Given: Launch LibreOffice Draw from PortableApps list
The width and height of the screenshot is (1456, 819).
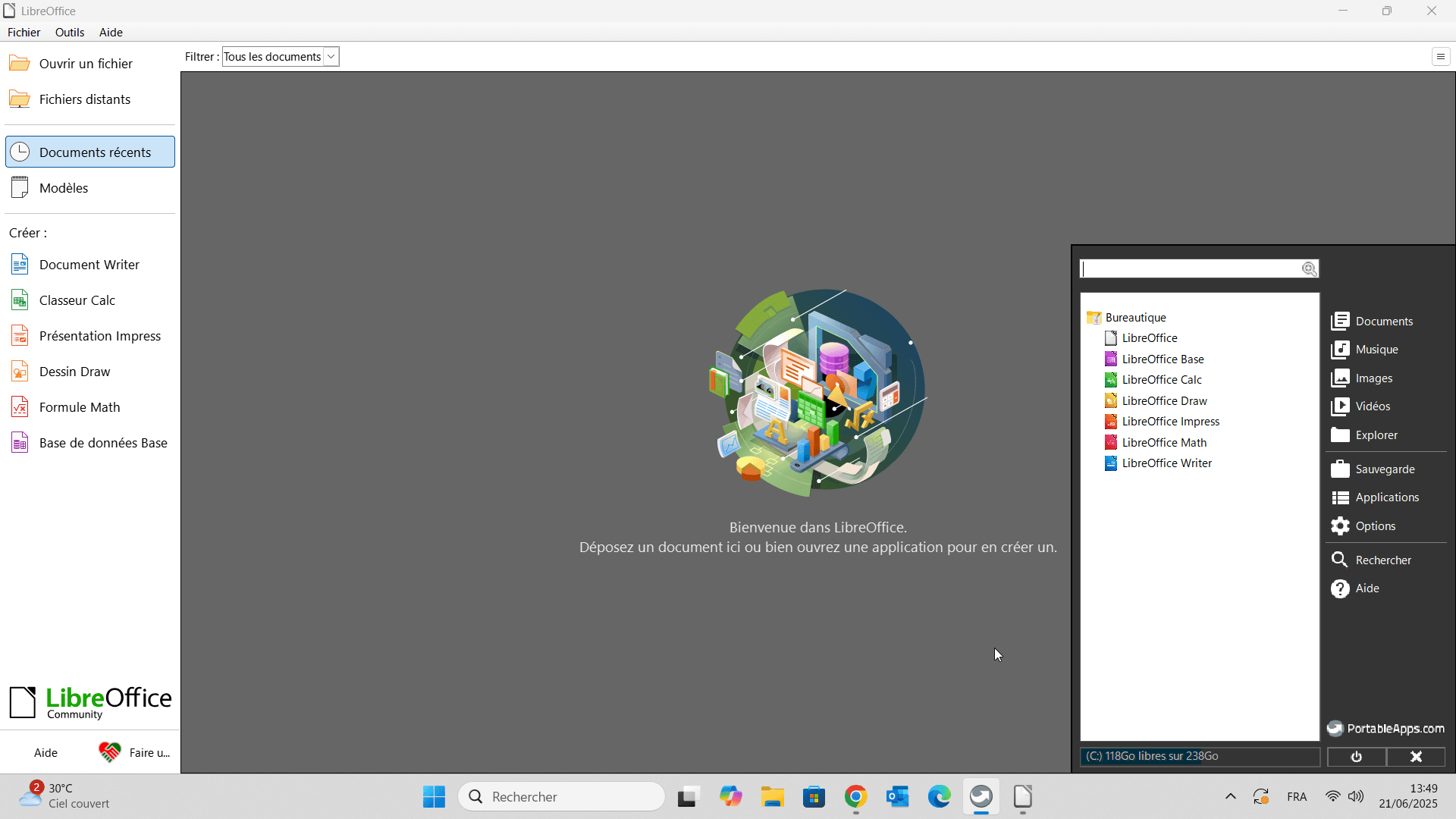Looking at the screenshot, I should tap(1156, 400).
